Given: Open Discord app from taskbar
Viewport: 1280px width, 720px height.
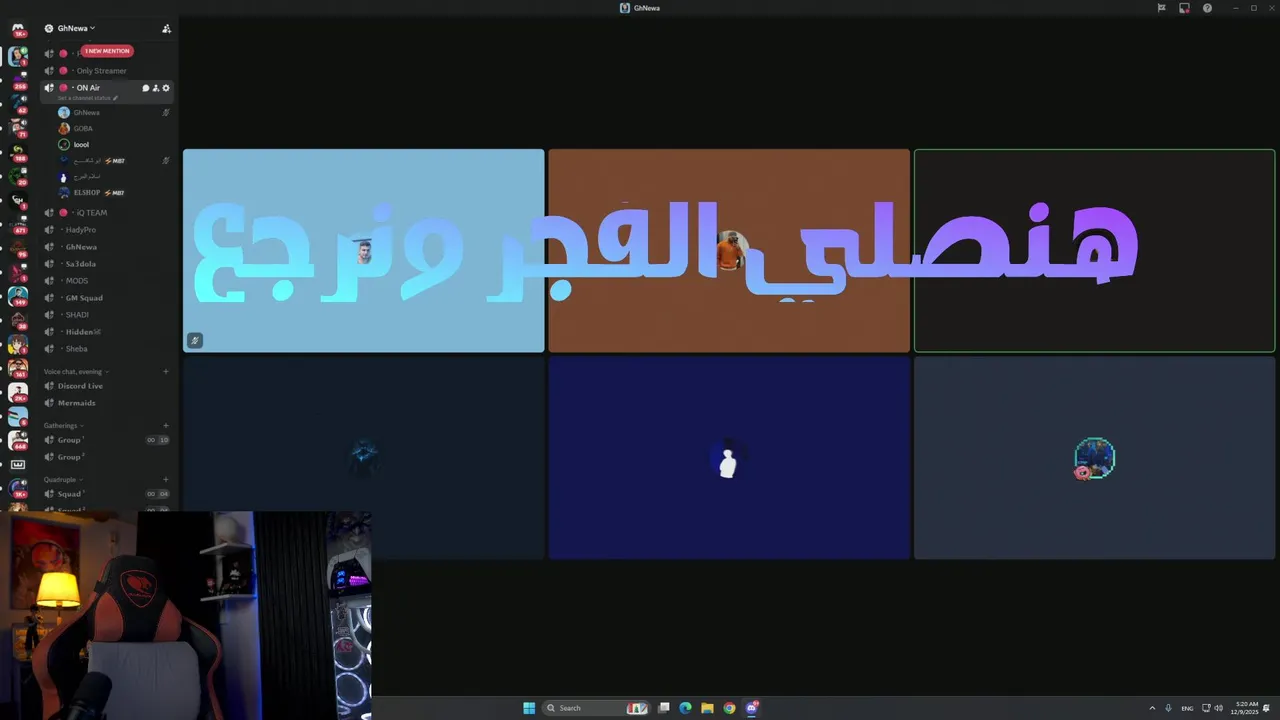Looking at the screenshot, I should (x=752, y=708).
